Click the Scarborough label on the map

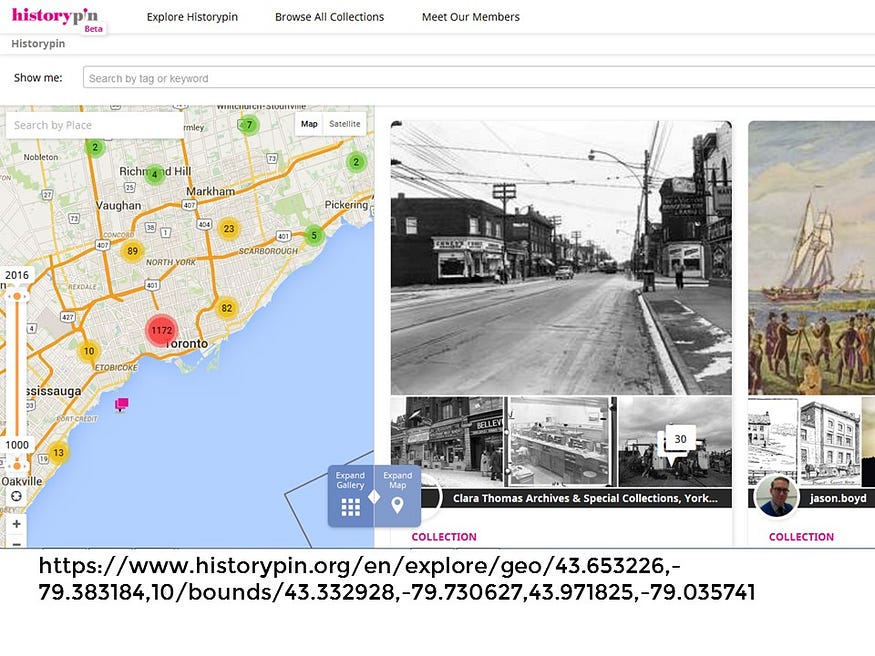pyautogui.click(x=268, y=252)
